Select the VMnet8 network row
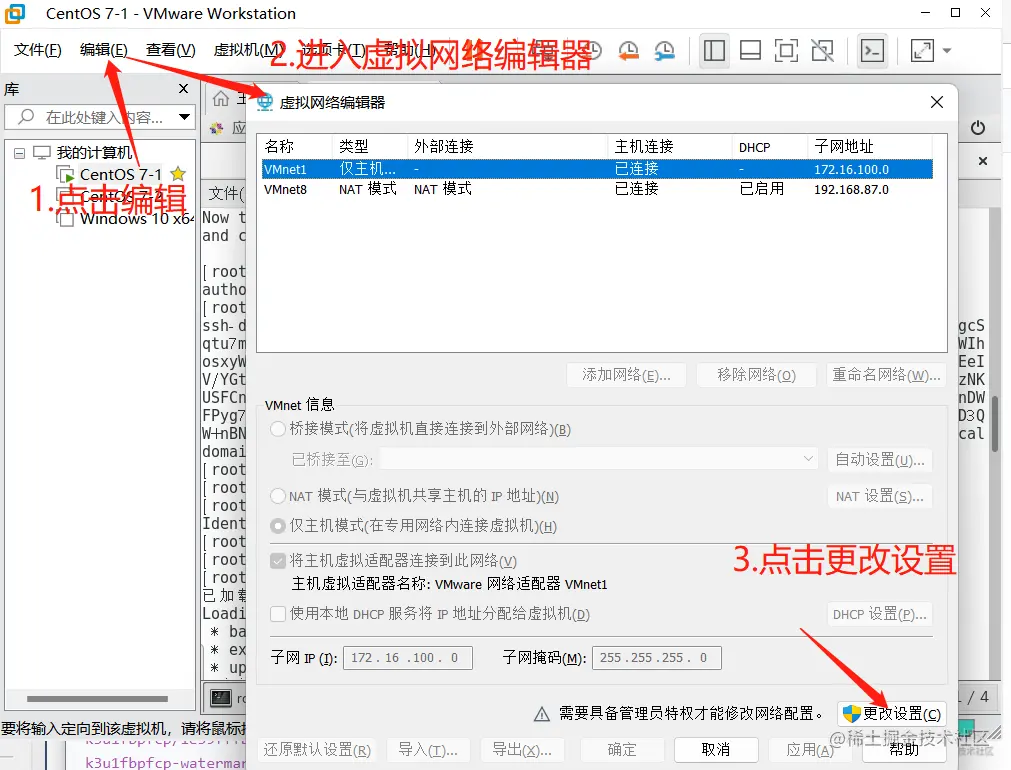The width and height of the screenshot is (1011, 770). click(597, 189)
